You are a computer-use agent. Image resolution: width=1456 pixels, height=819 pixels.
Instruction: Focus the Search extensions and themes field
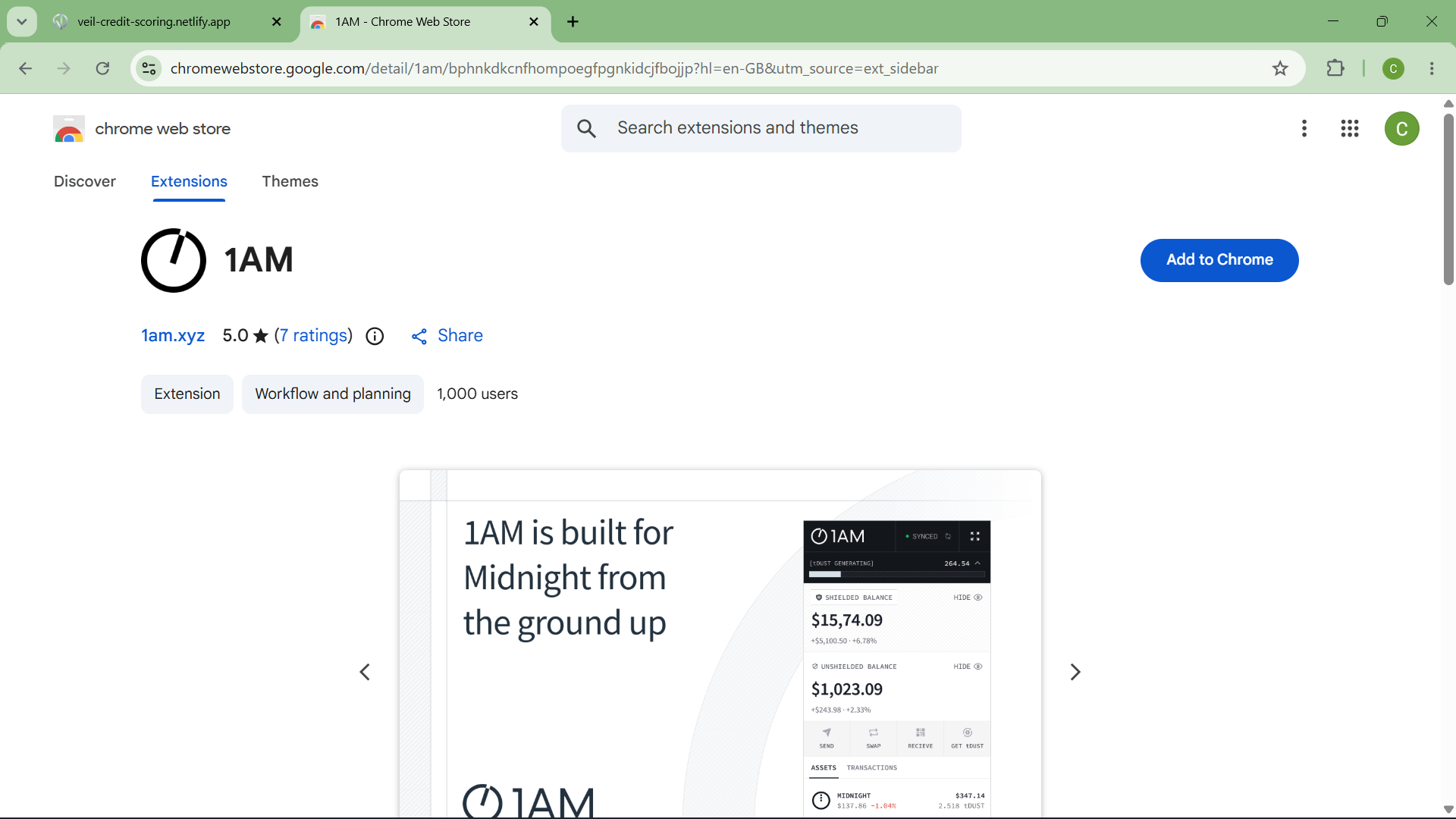click(761, 128)
